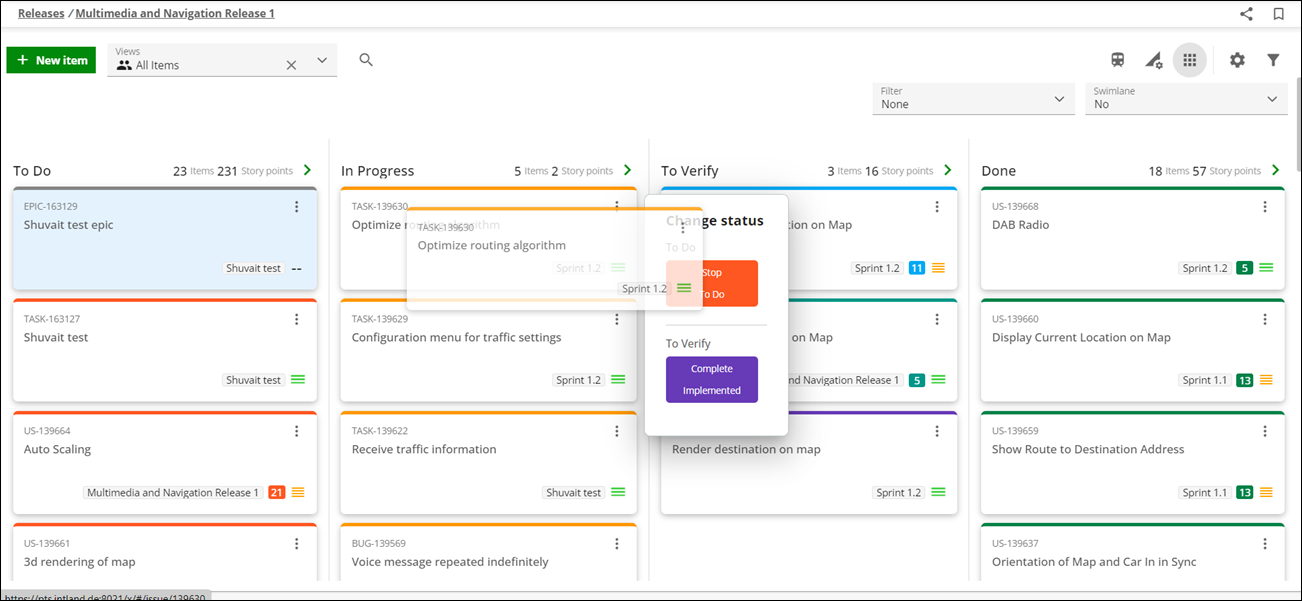Open the Swimlane dropdown
The image size is (1302, 601).
click(1186, 98)
